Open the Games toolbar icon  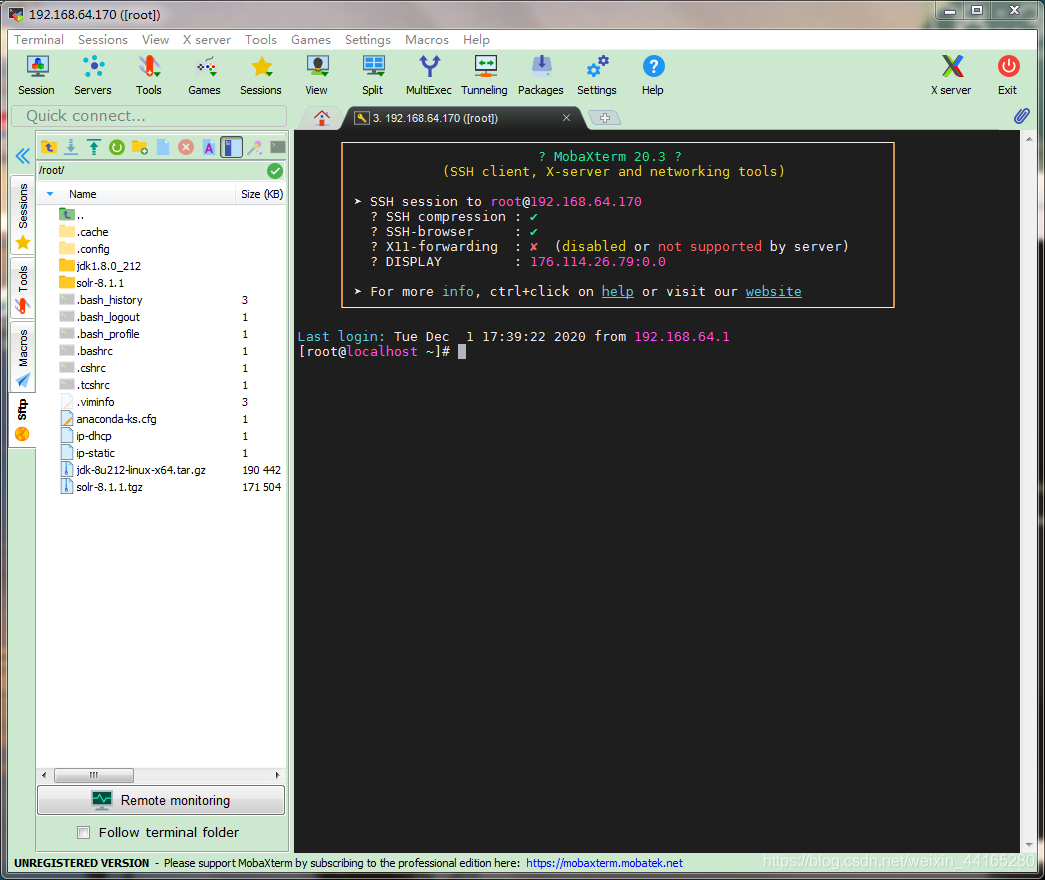click(205, 75)
